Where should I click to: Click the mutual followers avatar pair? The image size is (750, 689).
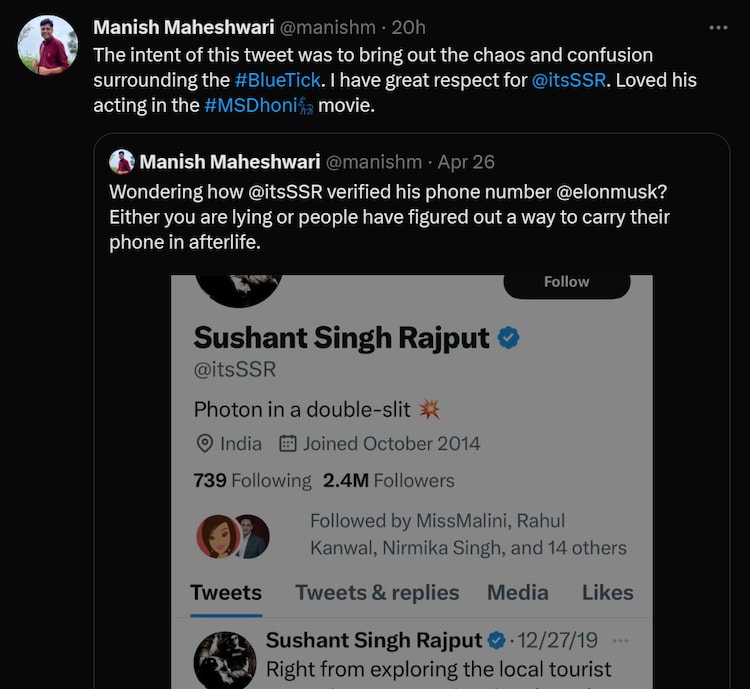click(234, 536)
